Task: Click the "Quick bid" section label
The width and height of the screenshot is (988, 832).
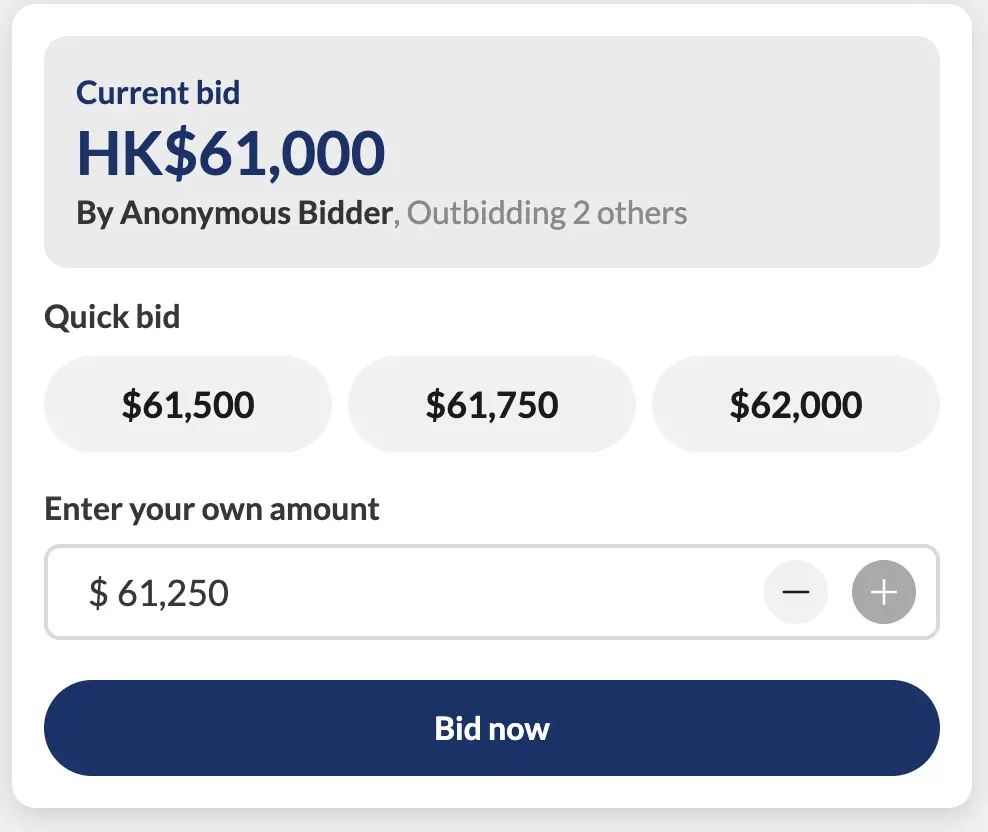Action: point(112,317)
